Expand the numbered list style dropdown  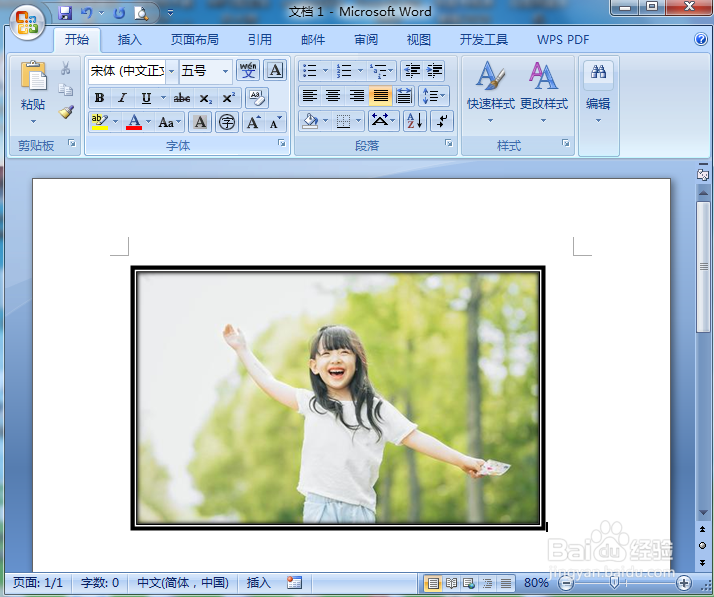click(x=360, y=71)
